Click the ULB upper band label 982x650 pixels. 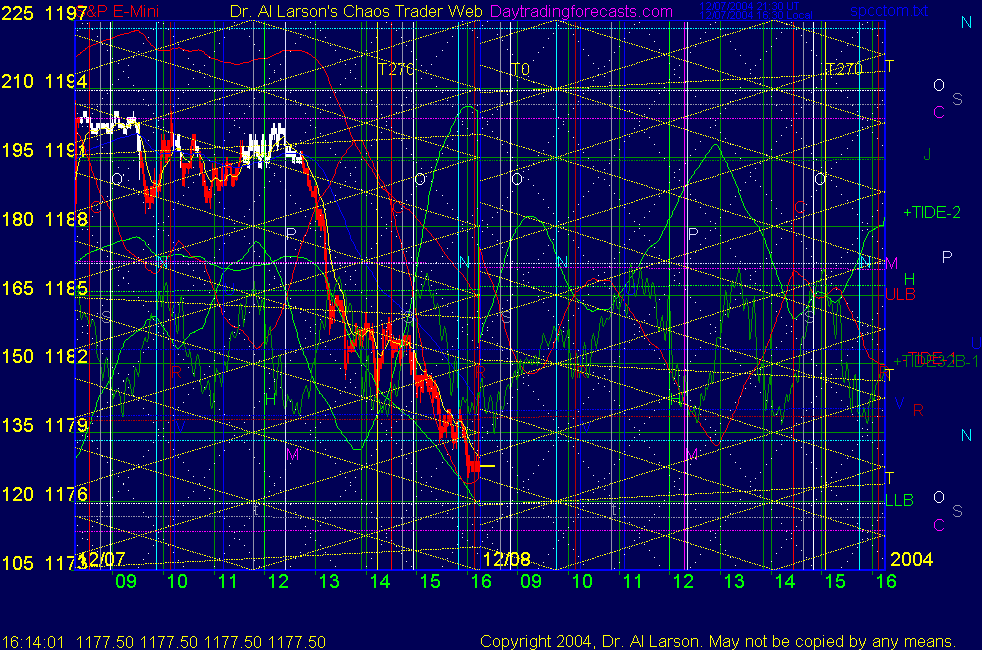click(x=900, y=294)
